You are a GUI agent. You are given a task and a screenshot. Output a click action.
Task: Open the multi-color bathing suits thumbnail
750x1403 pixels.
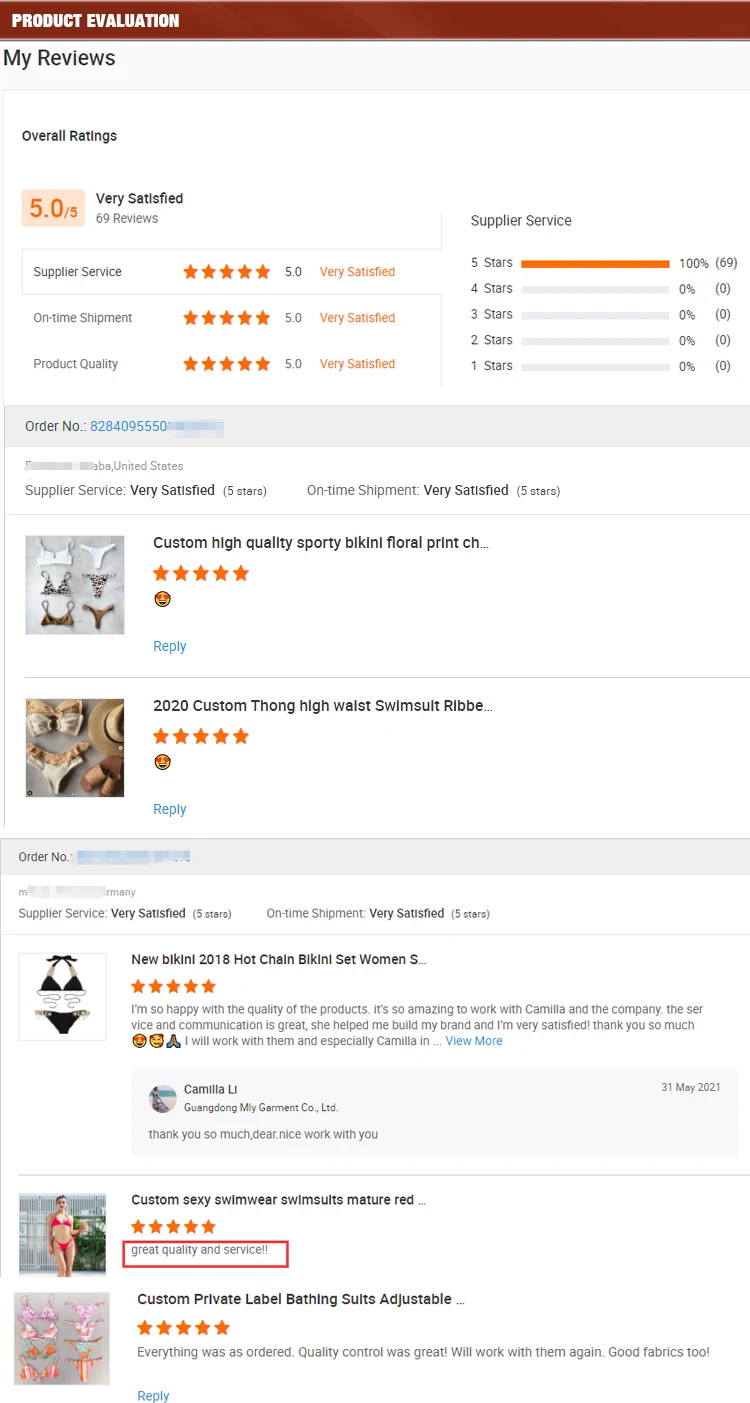coord(62,1338)
